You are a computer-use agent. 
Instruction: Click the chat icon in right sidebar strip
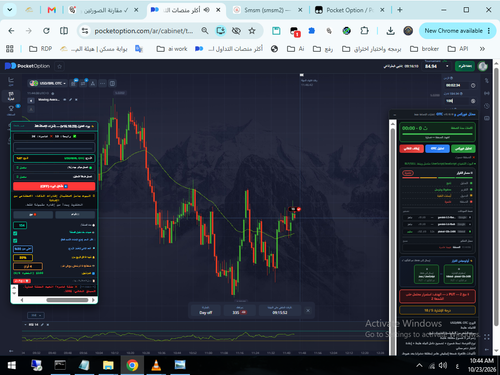(x=487, y=118)
